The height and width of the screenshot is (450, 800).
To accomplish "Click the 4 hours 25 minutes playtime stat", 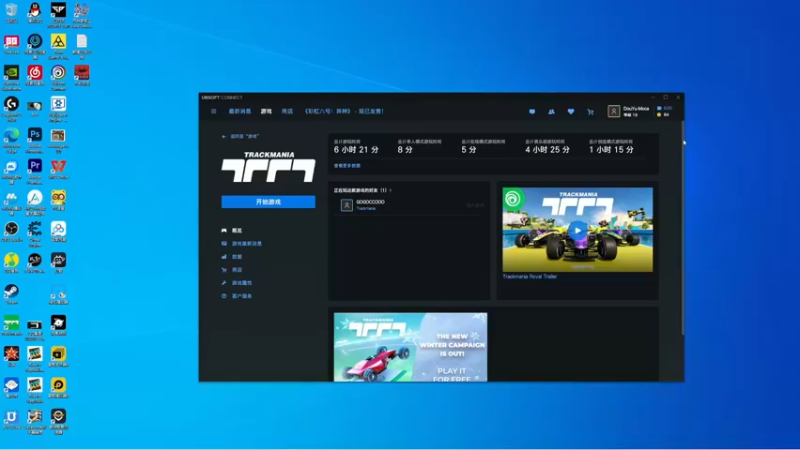I will tap(547, 149).
